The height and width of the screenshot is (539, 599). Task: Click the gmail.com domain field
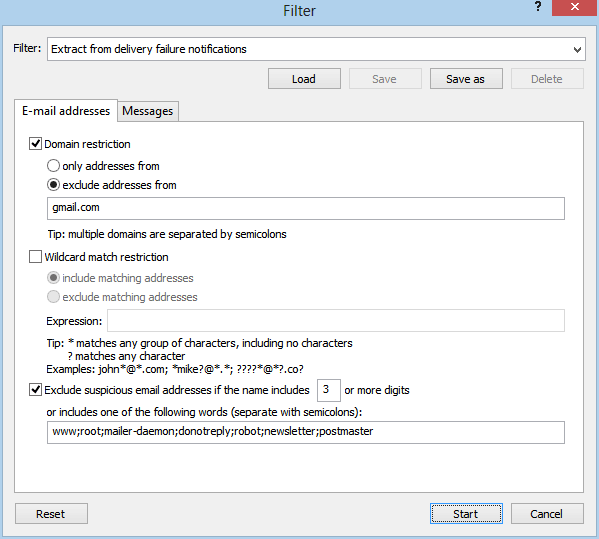(x=306, y=208)
